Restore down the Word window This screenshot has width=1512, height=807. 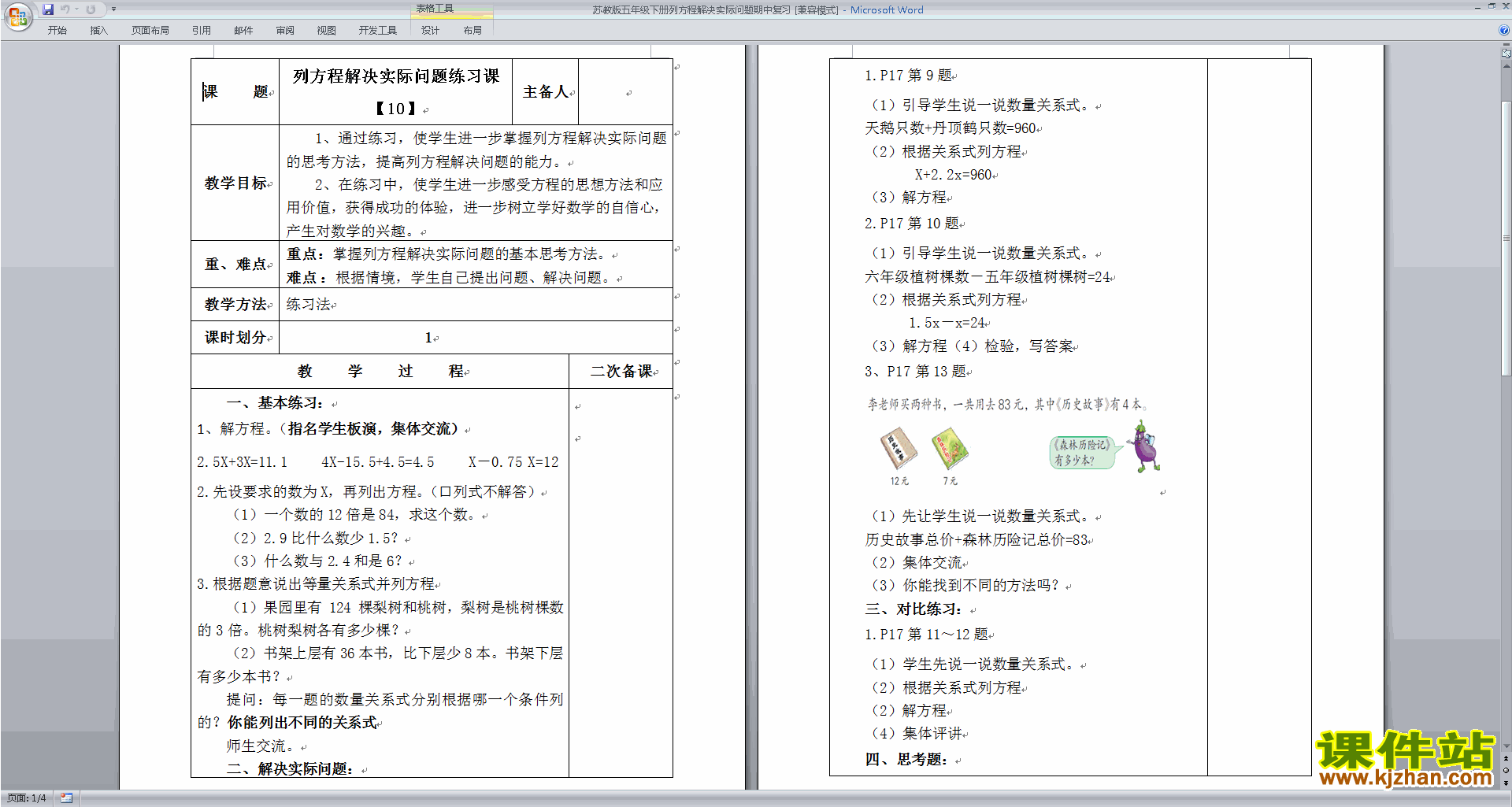(1492, 6)
